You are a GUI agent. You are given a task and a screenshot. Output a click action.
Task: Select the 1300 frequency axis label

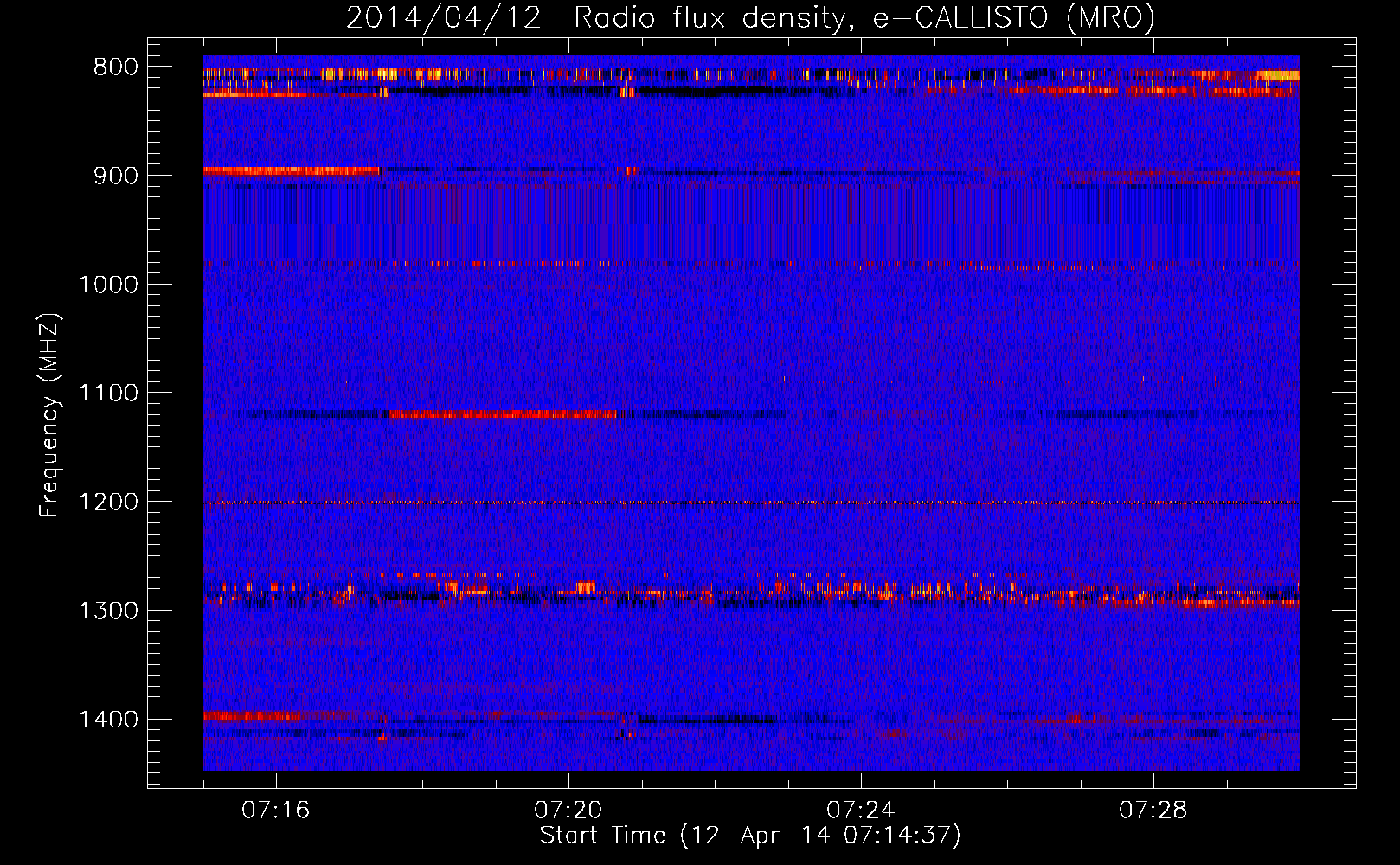108,611
